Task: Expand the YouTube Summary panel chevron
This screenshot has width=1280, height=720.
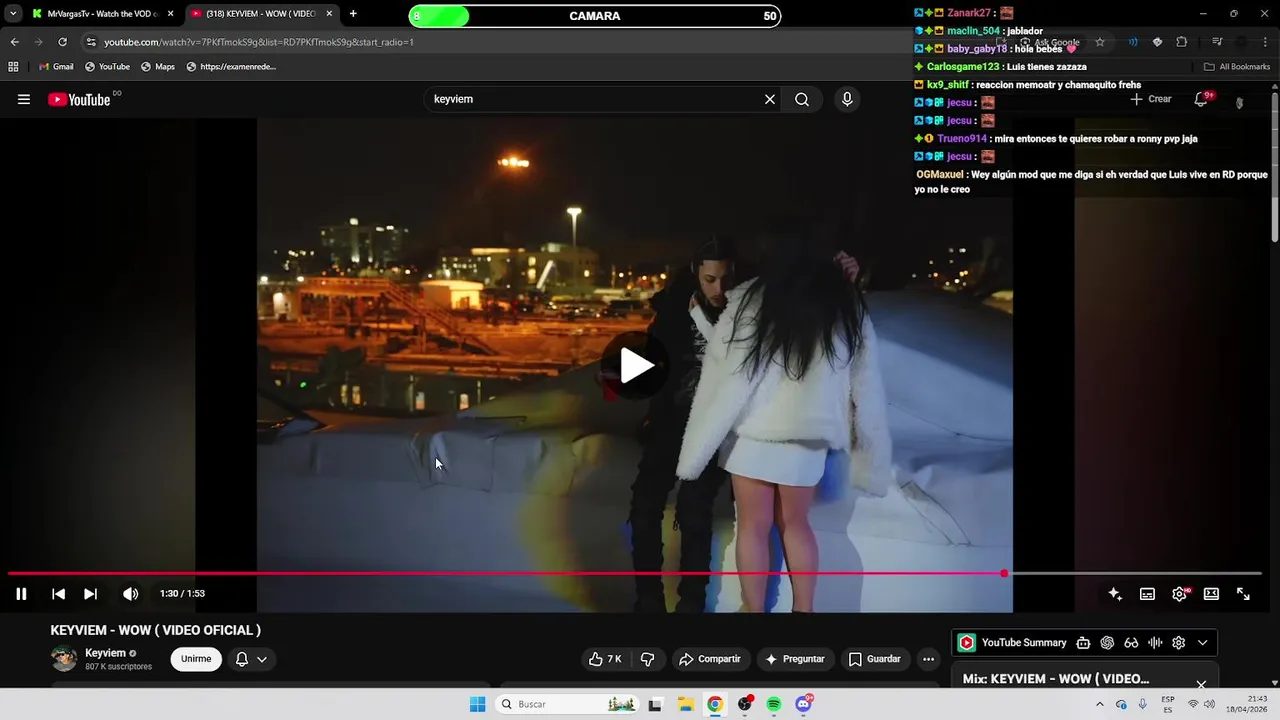Action: tap(1202, 643)
